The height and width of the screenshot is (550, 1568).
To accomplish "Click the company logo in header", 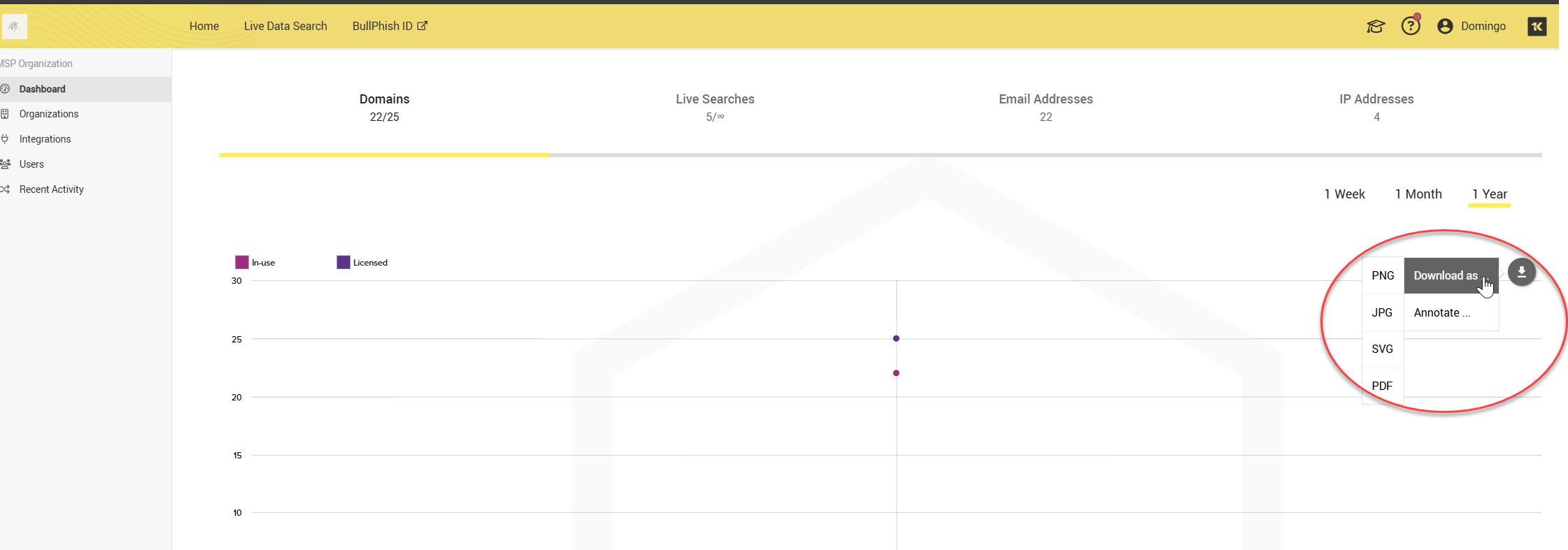I will click(x=15, y=27).
